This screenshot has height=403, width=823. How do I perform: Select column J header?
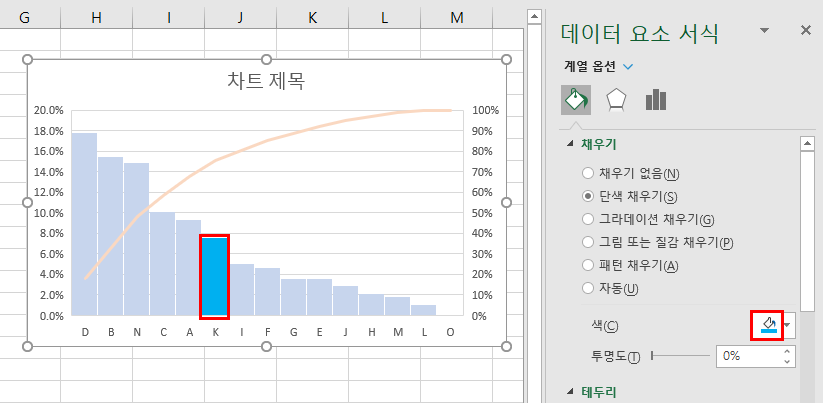tap(240, 18)
